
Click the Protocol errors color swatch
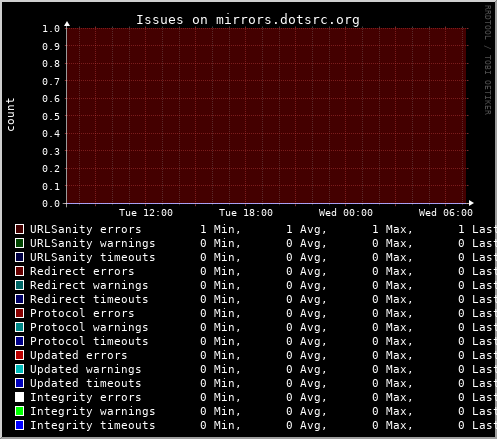coord(20,313)
